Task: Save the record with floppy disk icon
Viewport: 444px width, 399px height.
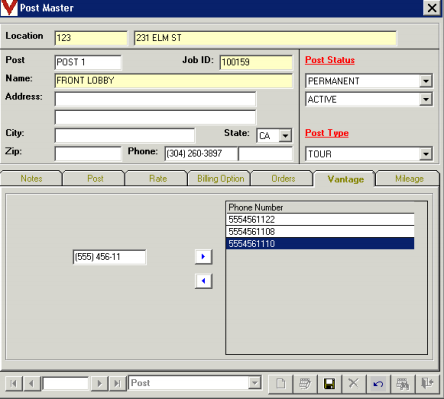Action: pos(329,383)
